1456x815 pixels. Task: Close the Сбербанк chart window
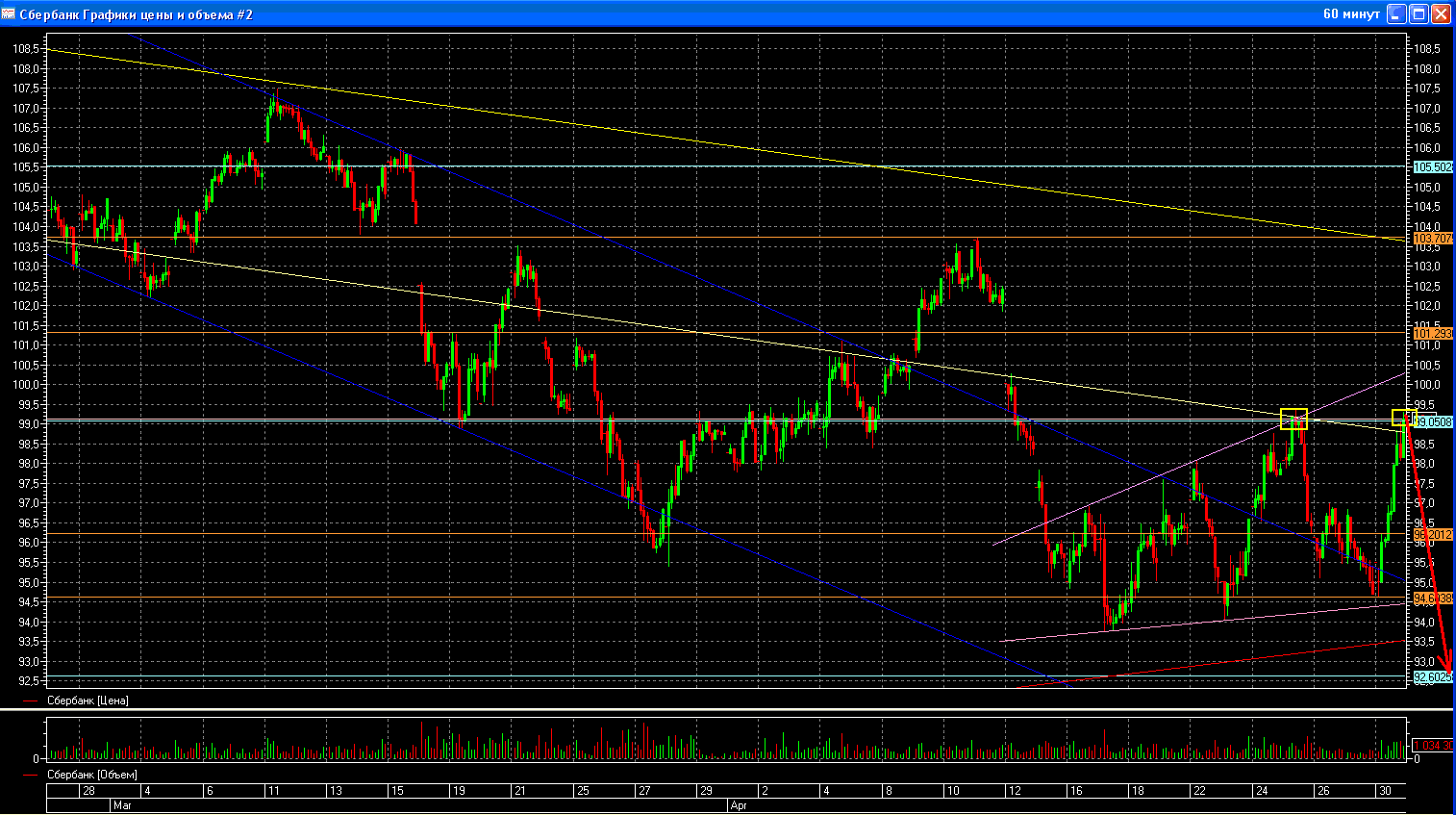[x=1441, y=13]
